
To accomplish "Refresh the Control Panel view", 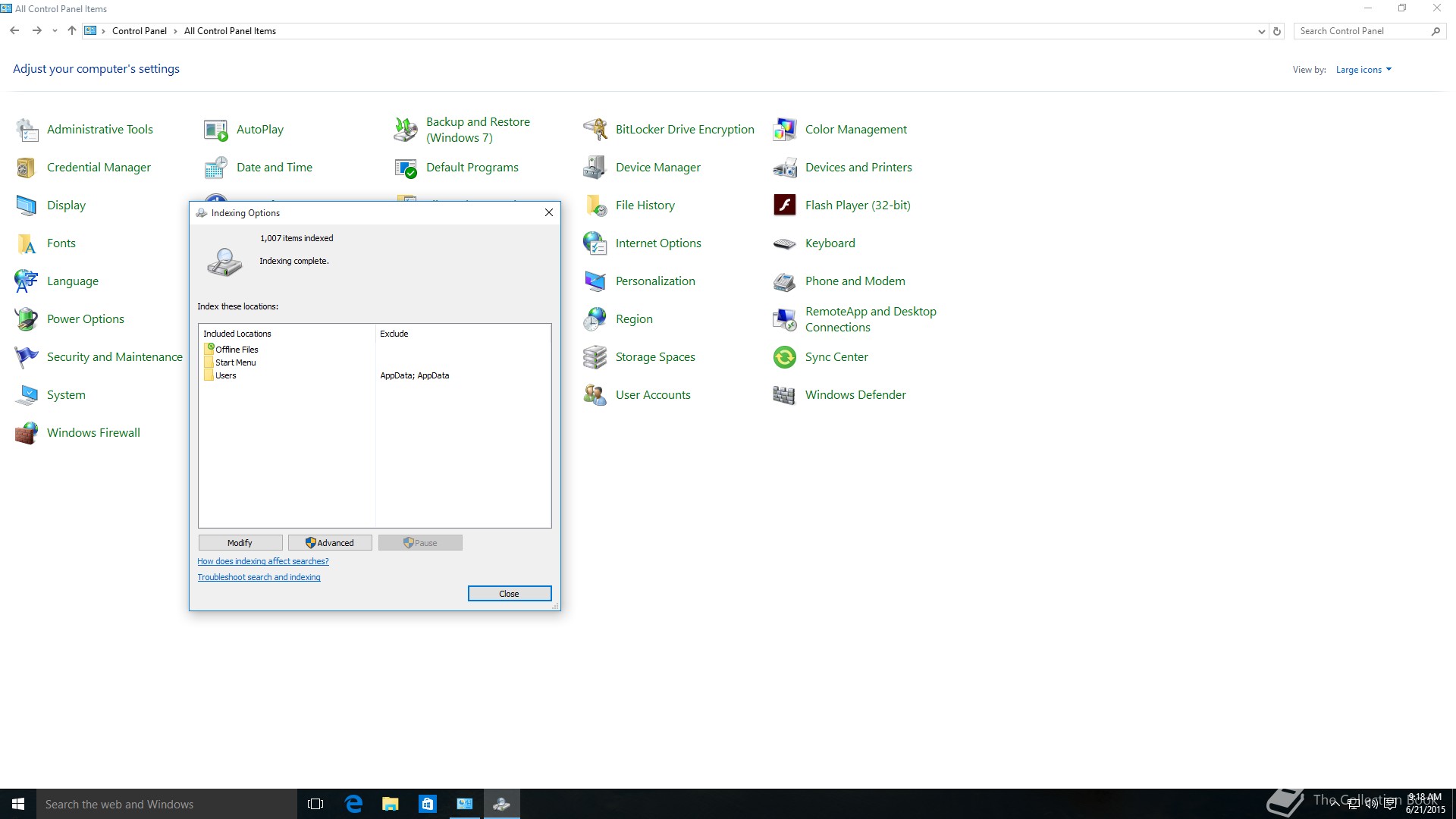I will 1277,31.
